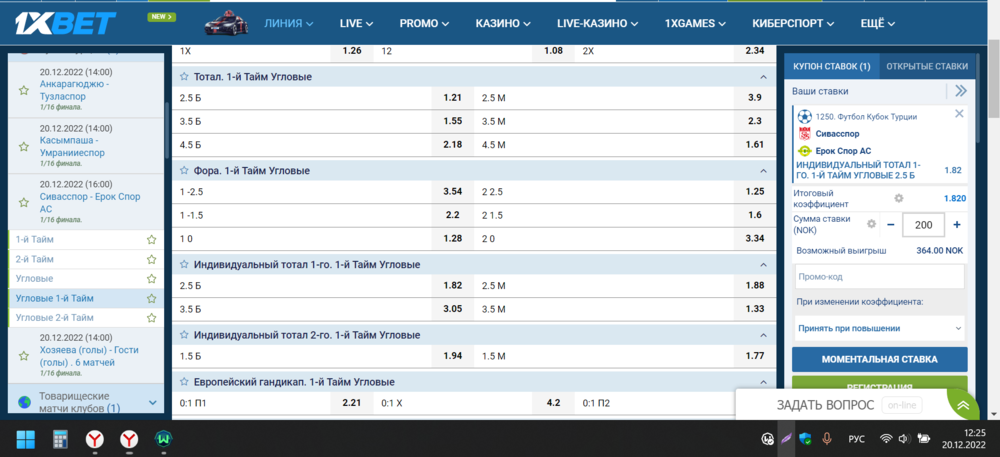Collapse the Фора. 1-й Тайм Угловые section
Image resolution: width=1000 pixels, height=457 pixels.
pyautogui.click(x=763, y=171)
